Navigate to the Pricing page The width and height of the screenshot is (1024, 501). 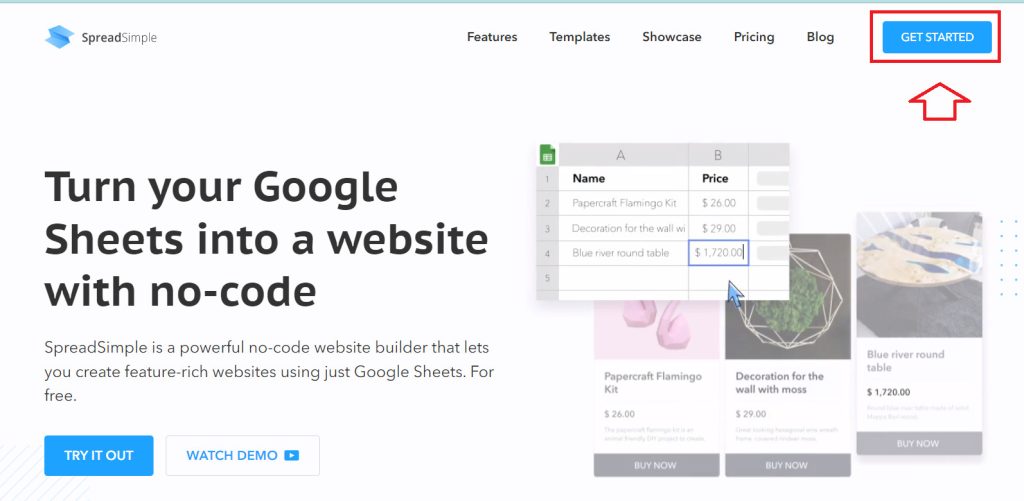(754, 37)
